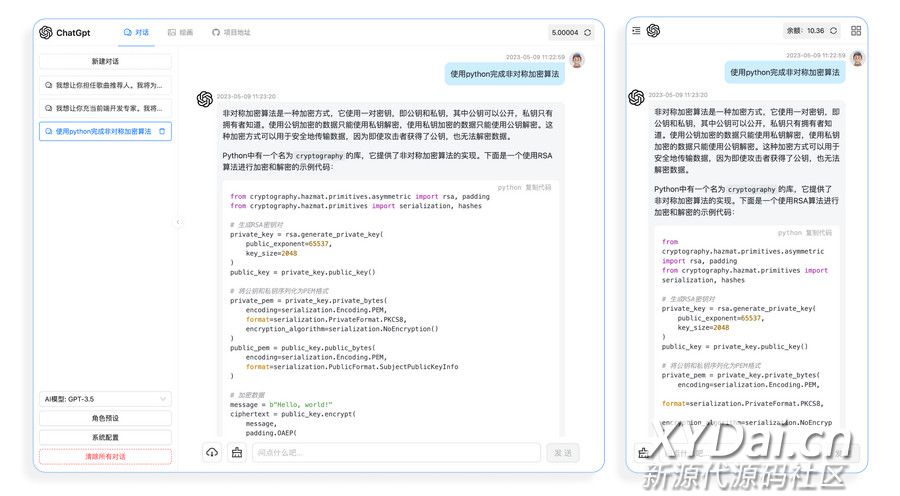Click the cloud upload icon beside input
900x496 pixels.
pyautogui.click(x=212, y=452)
